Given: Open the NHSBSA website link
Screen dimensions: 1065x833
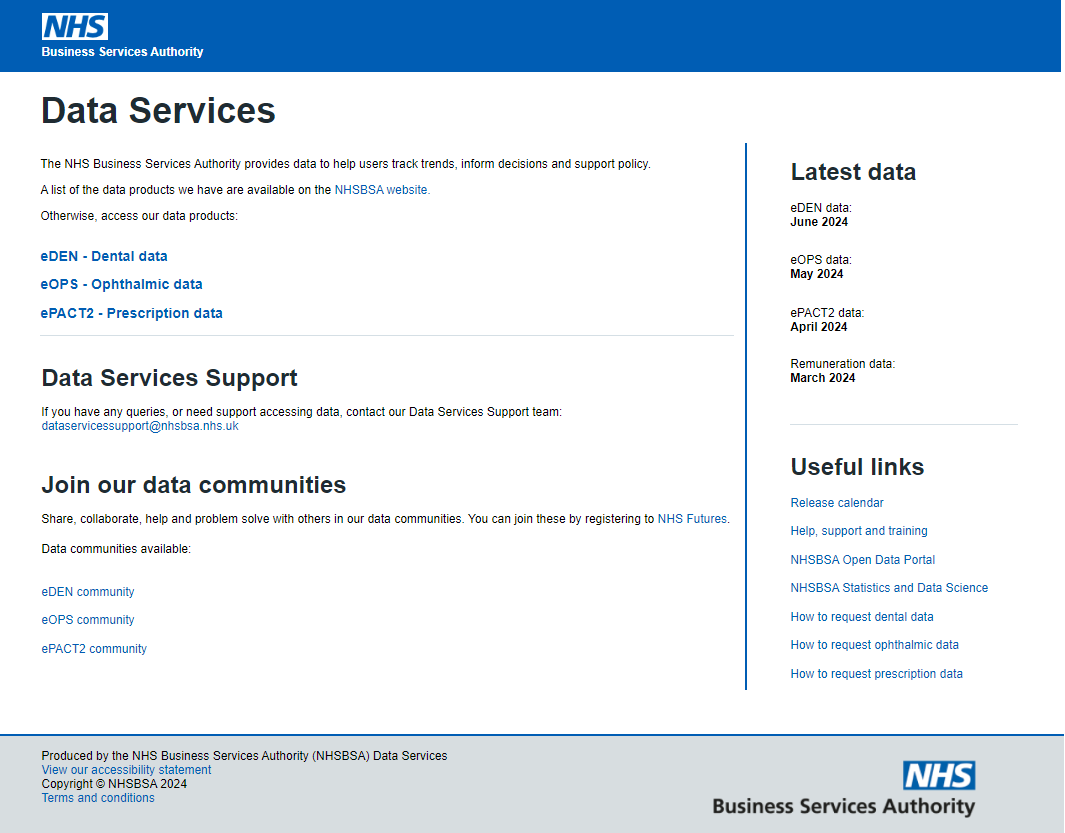Looking at the screenshot, I should point(382,190).
